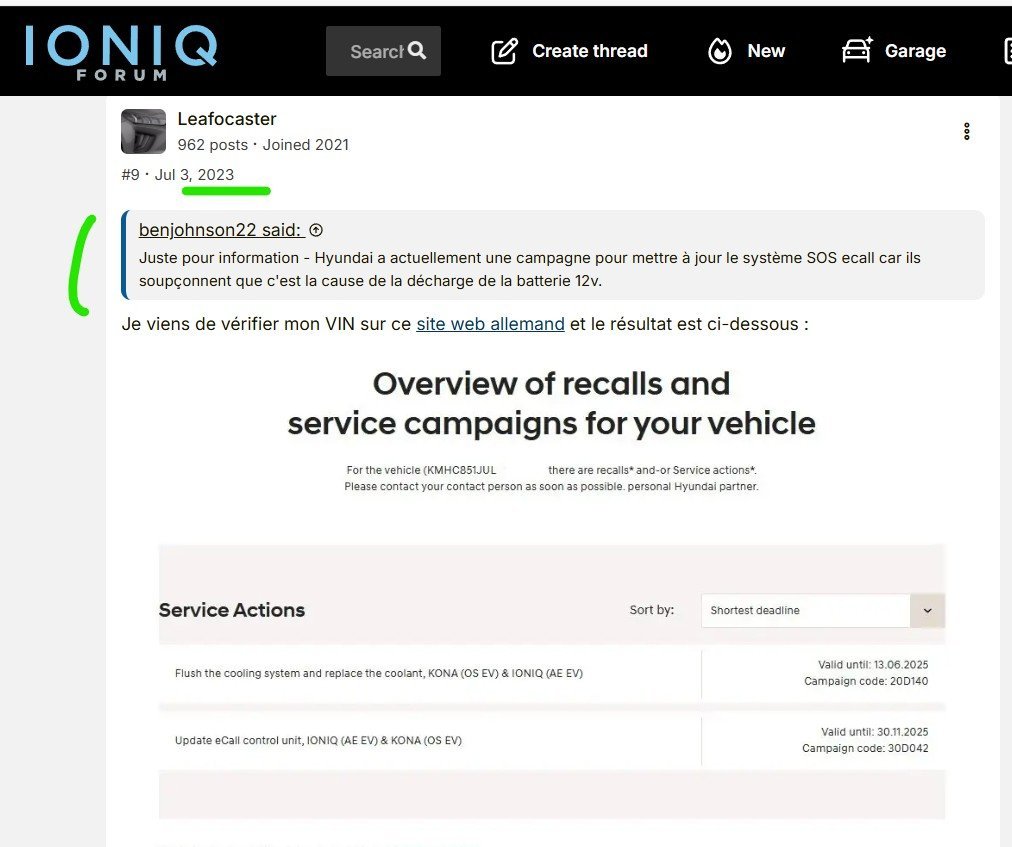Click the 'Sort by:' label
The image size is (1012, 847).
coord(652,610)
